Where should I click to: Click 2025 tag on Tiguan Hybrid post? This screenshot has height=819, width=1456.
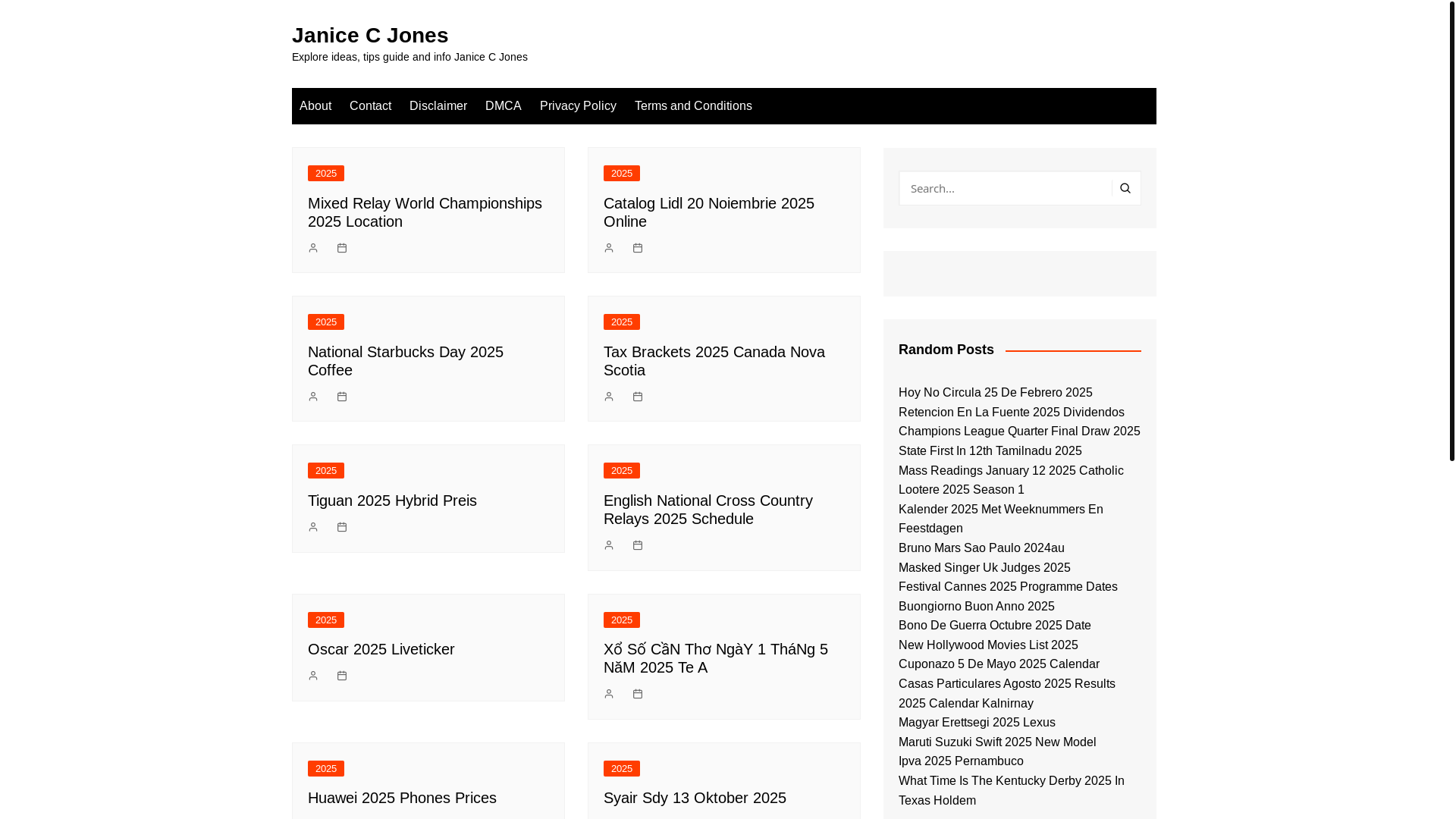tap(326, 471)
